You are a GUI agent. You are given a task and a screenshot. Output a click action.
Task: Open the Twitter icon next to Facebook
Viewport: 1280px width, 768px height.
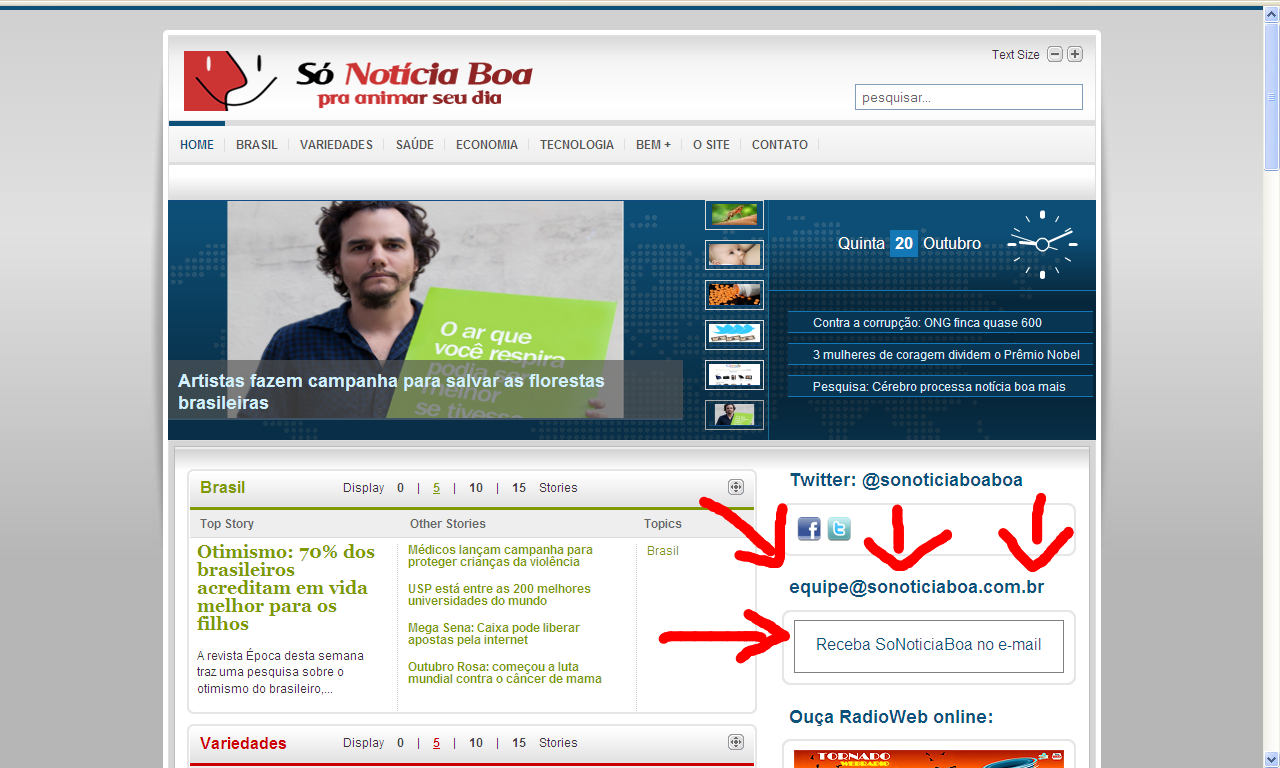[x=838, y=529]
